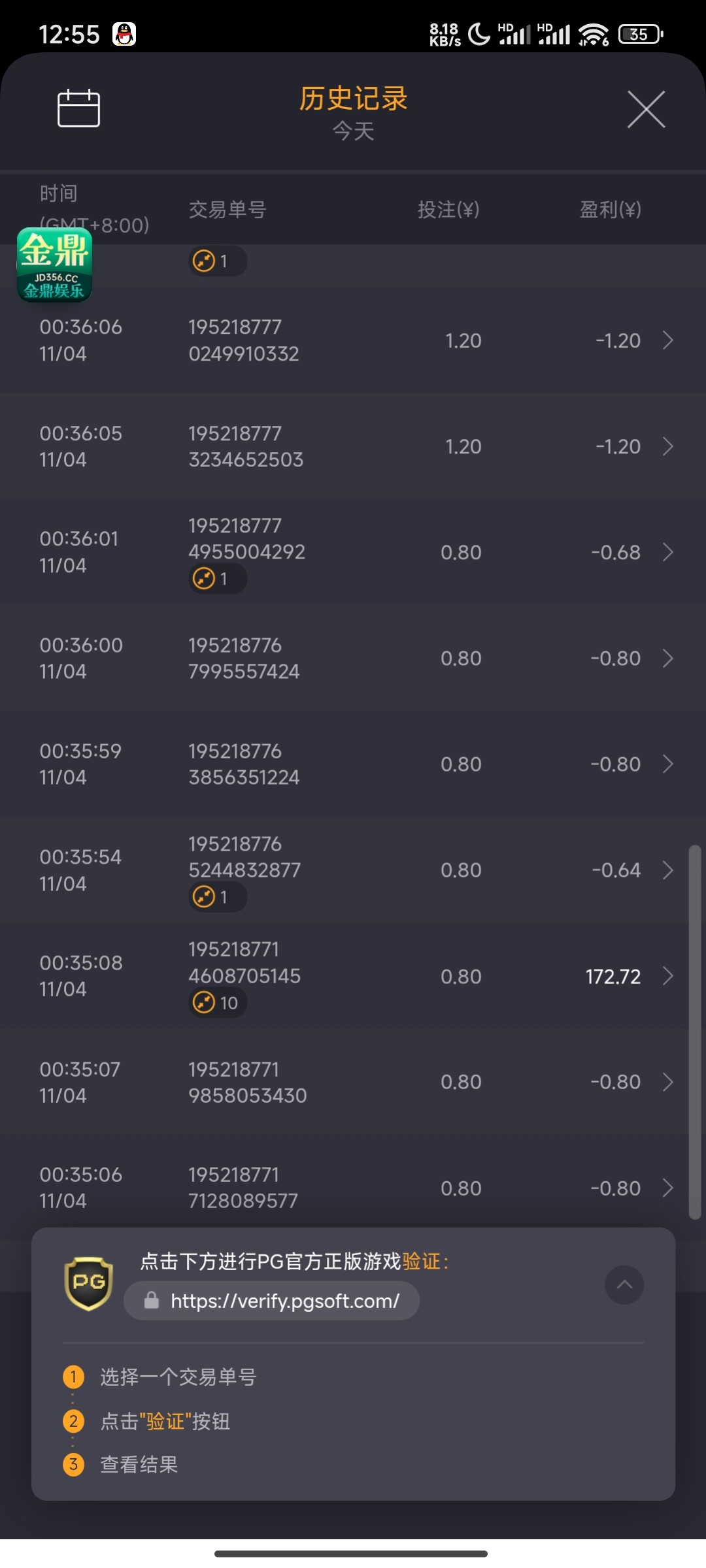Click the orange 验证 link text
Image resolution: width=706 pixels, height=1568 pixels.
(x=421, y=1261)
